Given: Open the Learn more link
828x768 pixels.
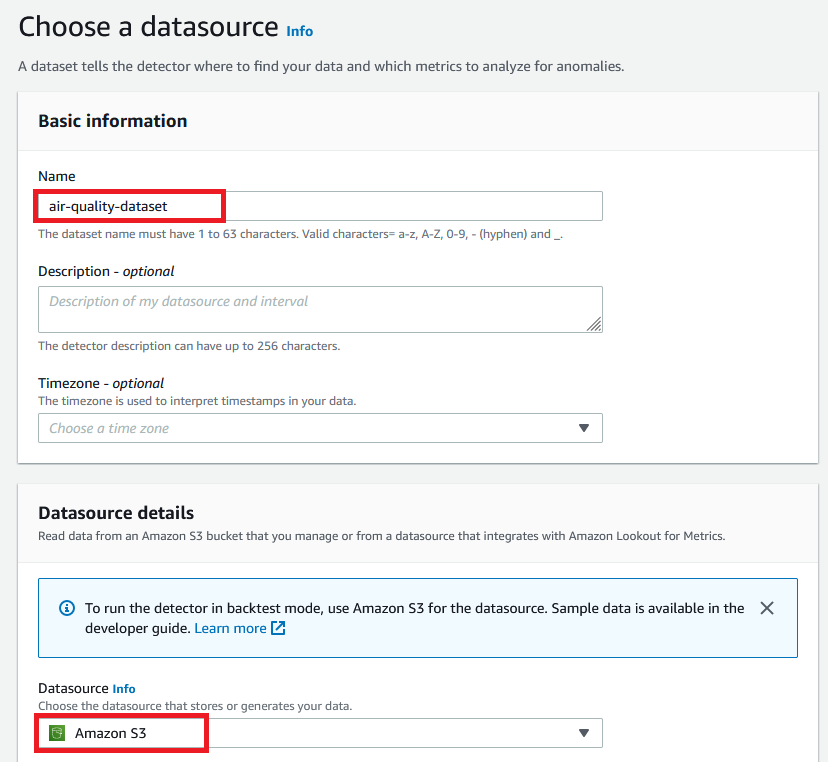Looking at the screenshot, I should [x=230, y=628].
